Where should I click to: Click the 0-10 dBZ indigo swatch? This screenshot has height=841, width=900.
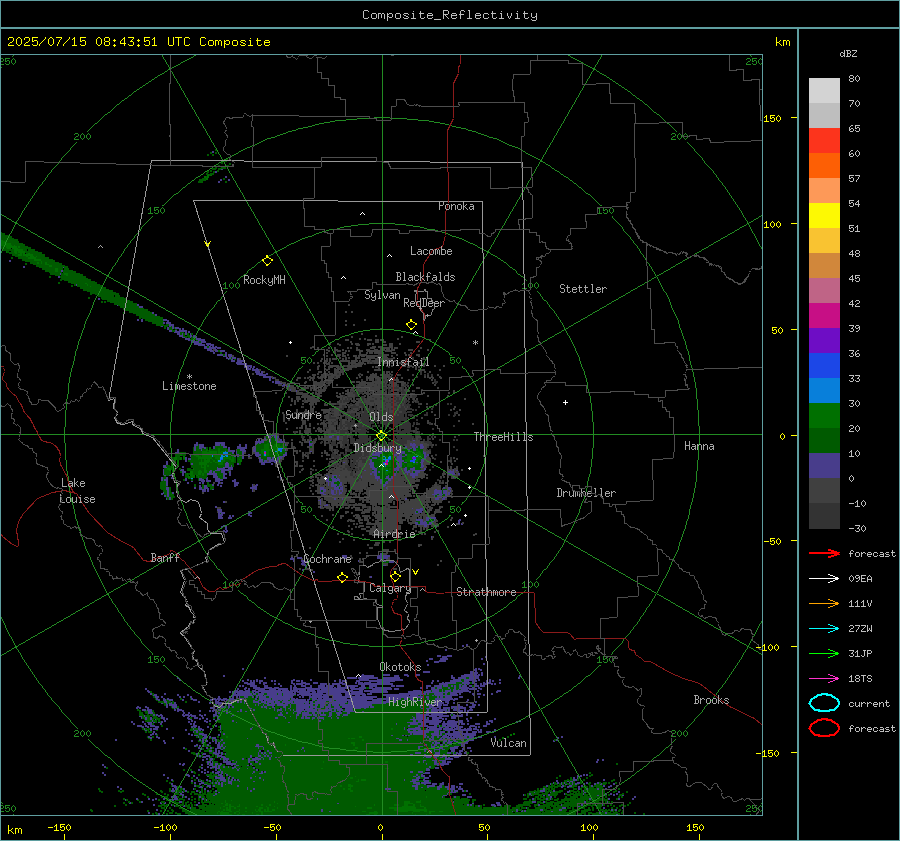824,465
